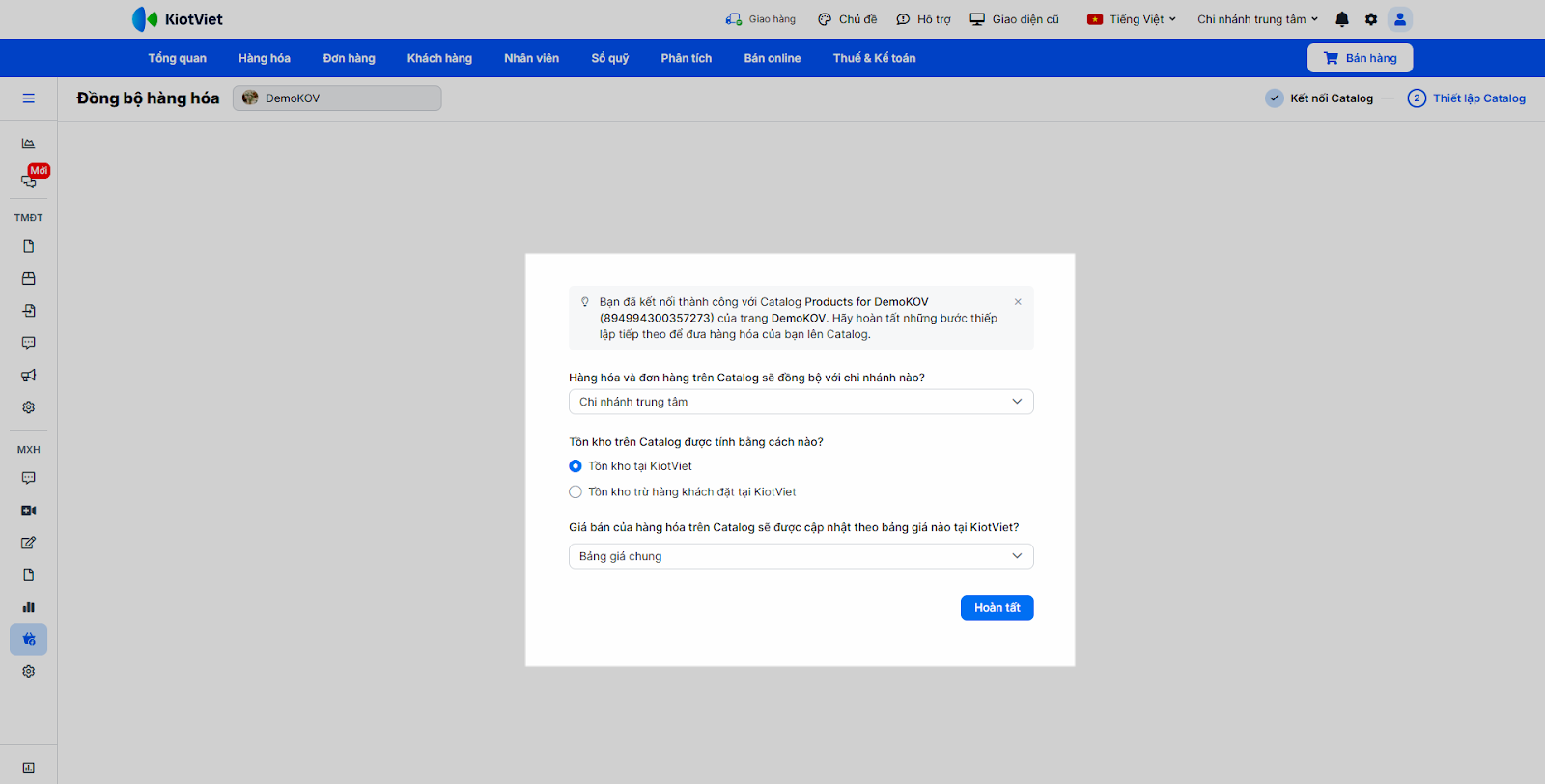1545x784 pixels.
Task: Open the storefront icon under TMĐT
Action: [29, 278]
